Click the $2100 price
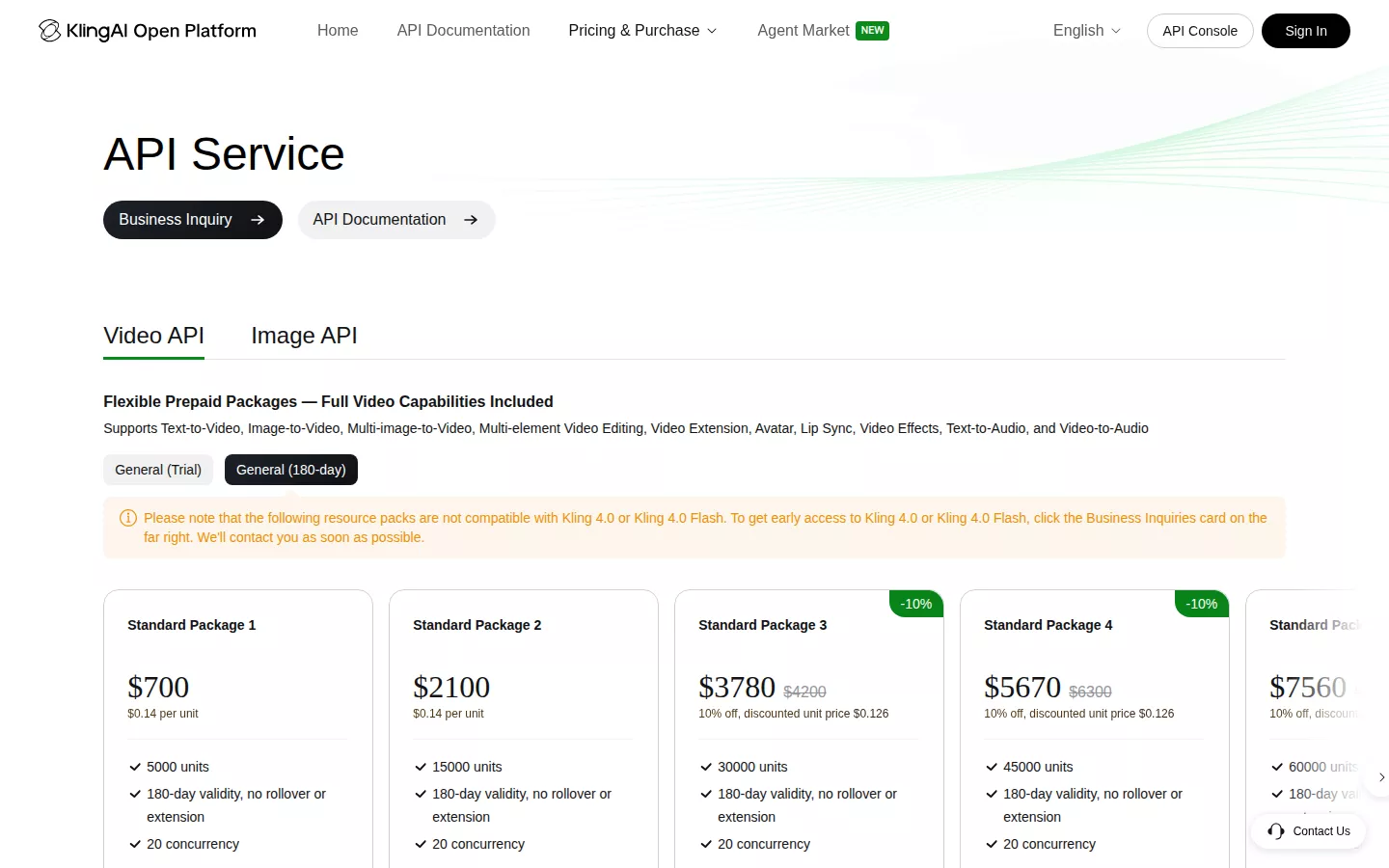1389x868 pixels. coord(451,688)
